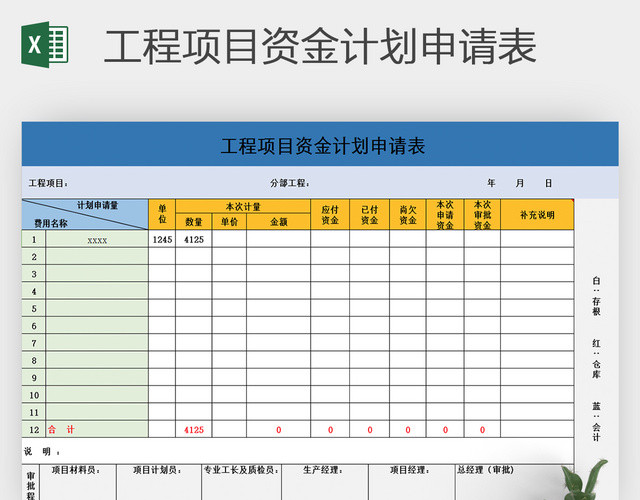Click the red 0 under 本次审批资金 column
The height and width of the screenshot is (500, 640).
(x=482, y=429)
